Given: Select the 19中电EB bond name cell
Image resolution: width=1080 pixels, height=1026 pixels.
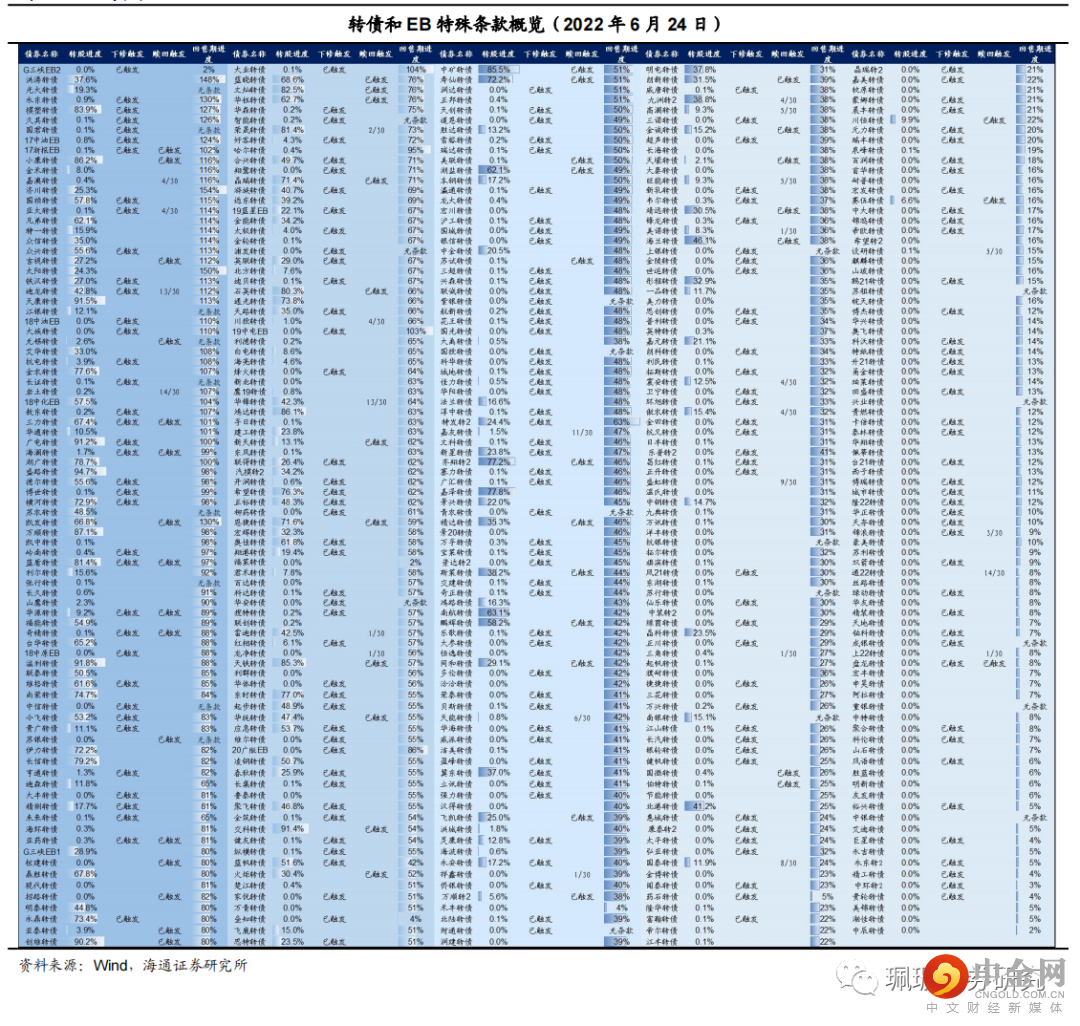Looking at the screenshot, I should 250,331.
